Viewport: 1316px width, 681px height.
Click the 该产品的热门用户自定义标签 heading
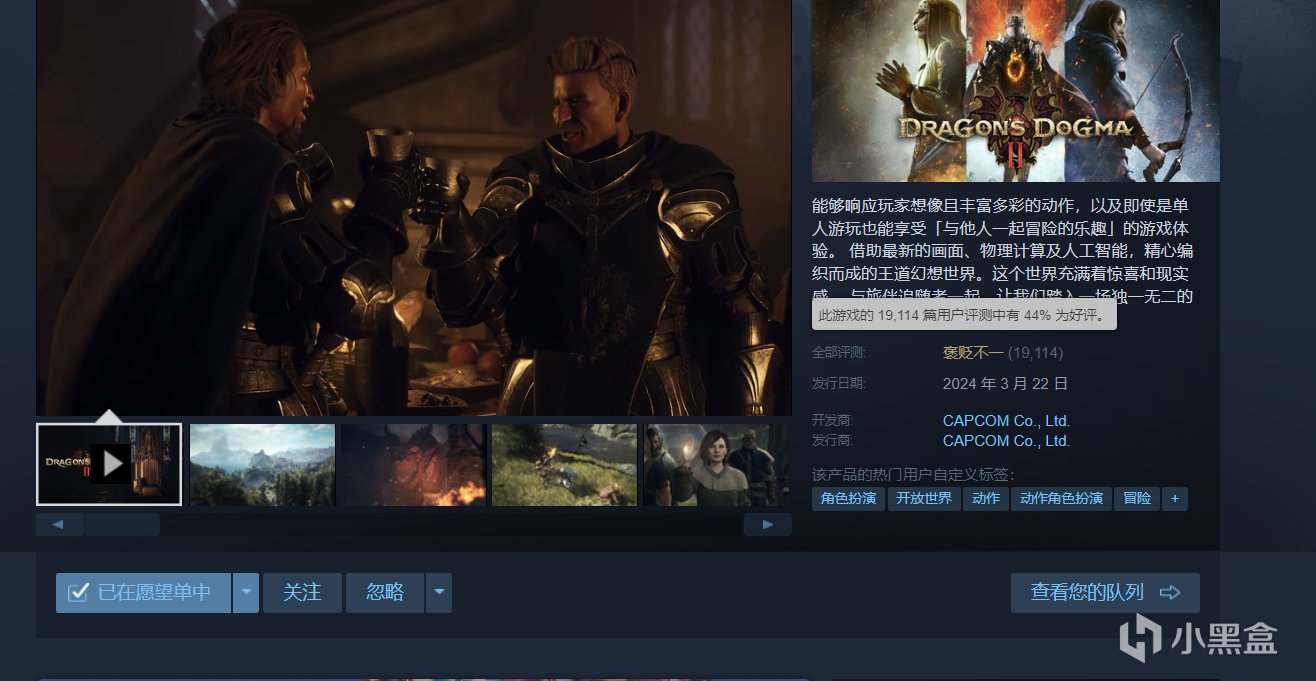point(913,474)
